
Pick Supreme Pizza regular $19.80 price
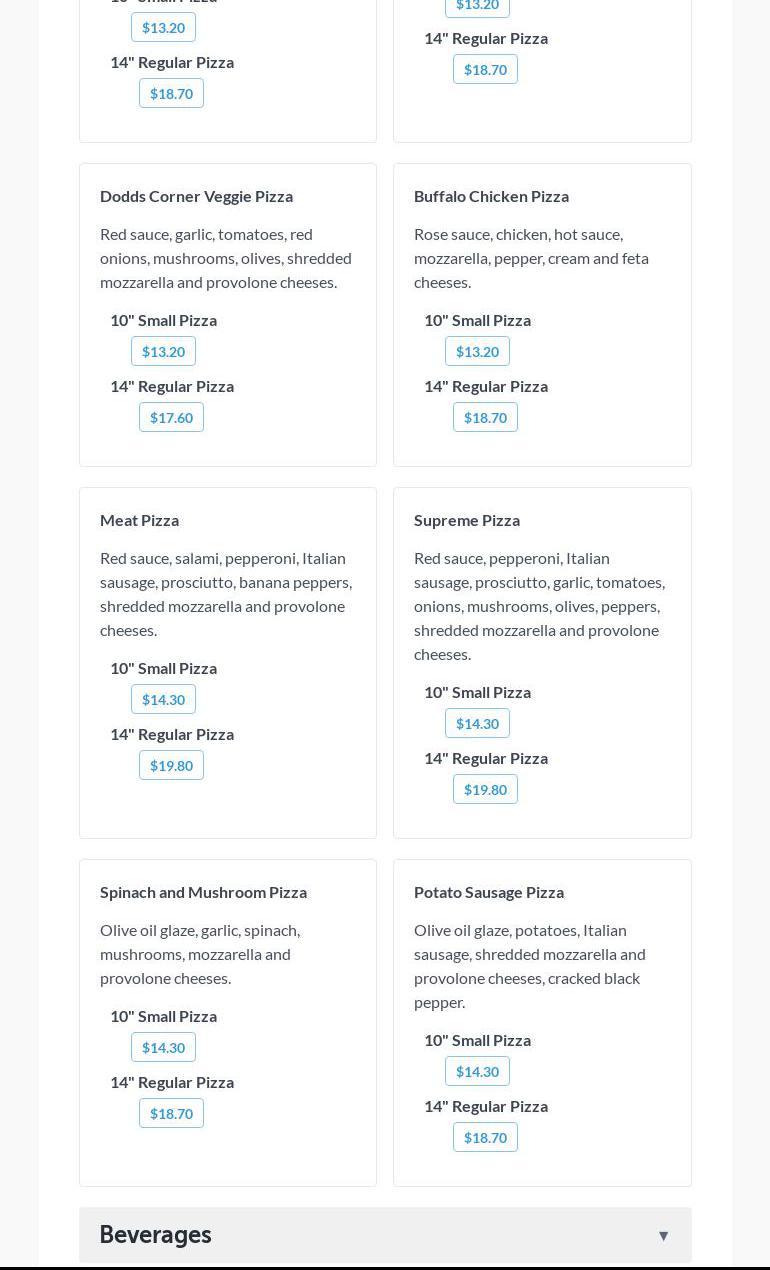[485, 789]
